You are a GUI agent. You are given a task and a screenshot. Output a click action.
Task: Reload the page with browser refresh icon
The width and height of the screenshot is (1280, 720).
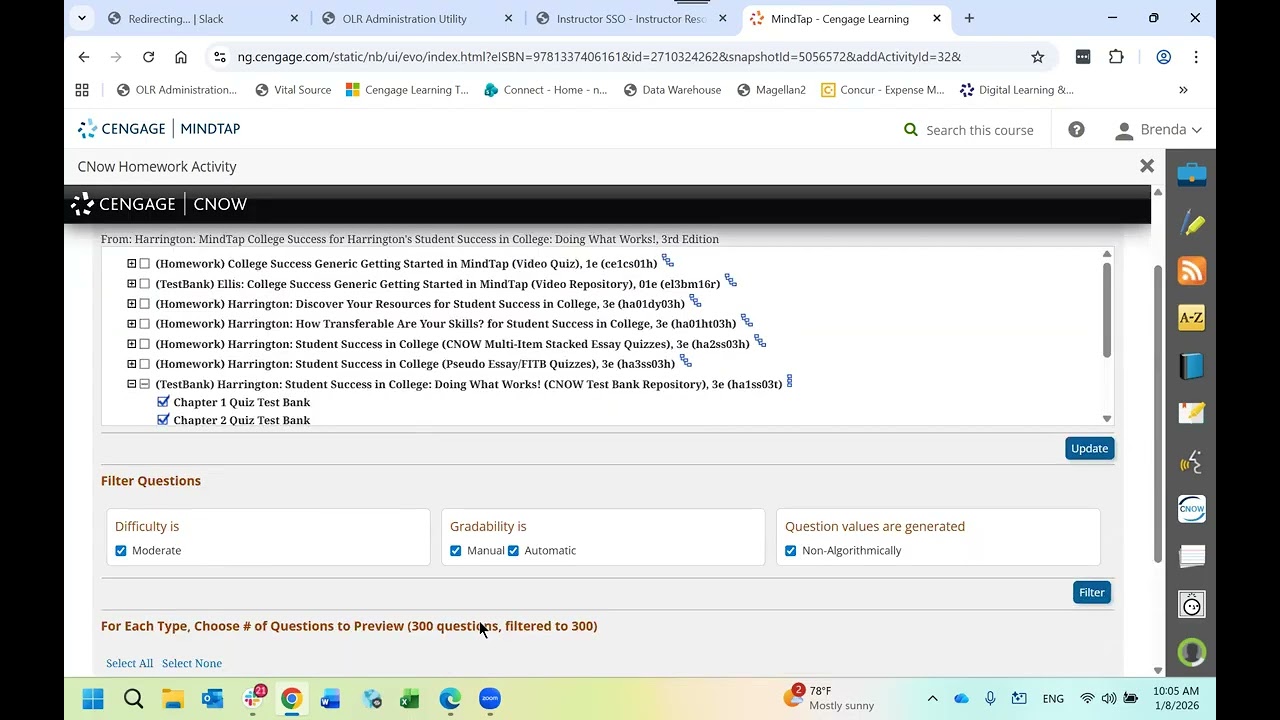click(148, 57)
